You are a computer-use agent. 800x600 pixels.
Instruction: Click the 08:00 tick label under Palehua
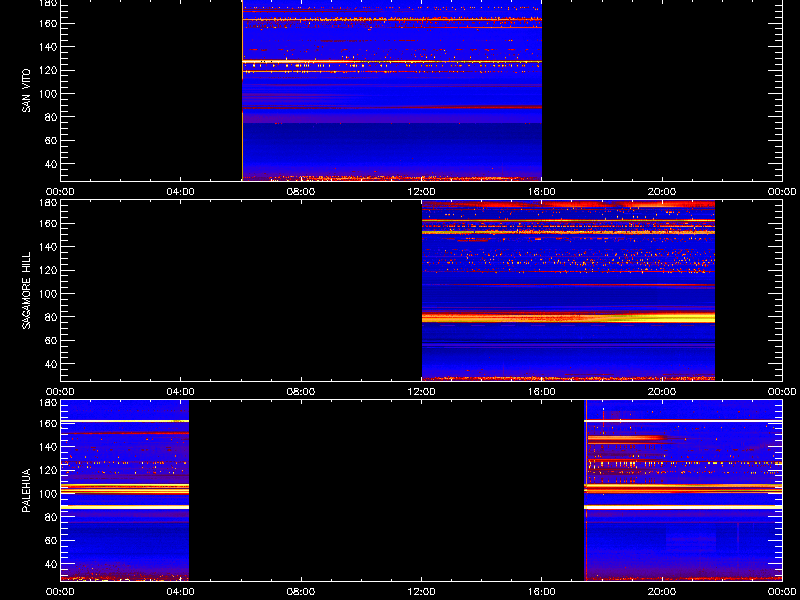tap(301, 592)
